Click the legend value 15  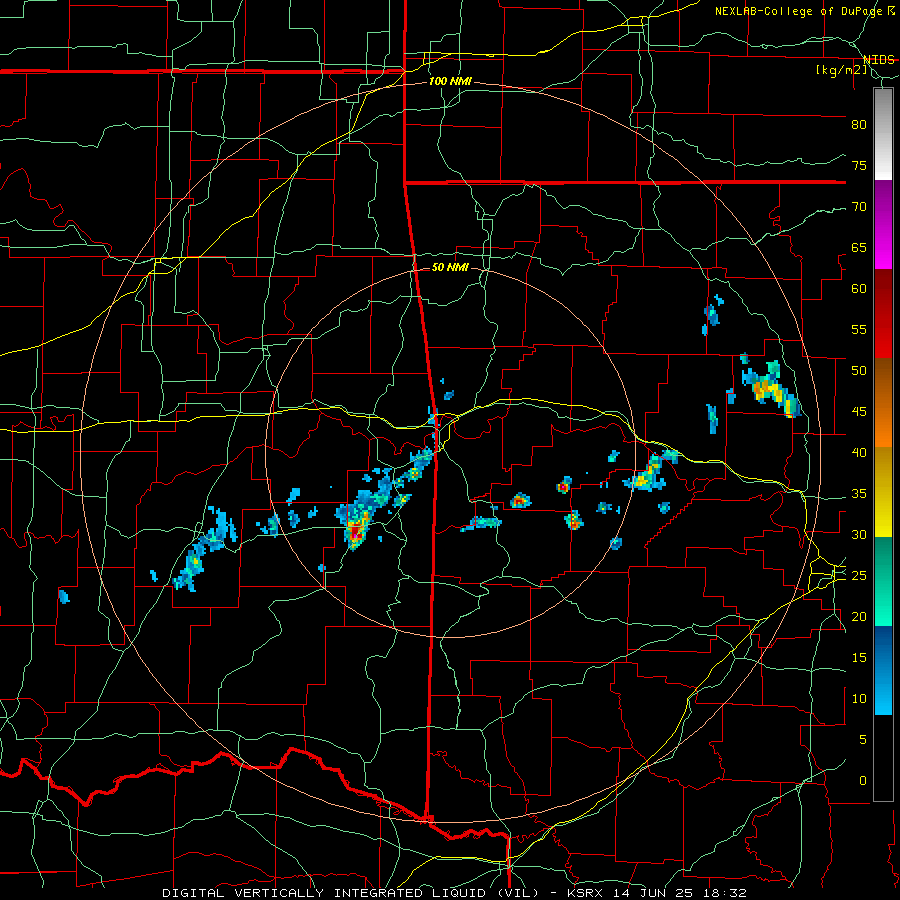(859, 658)
